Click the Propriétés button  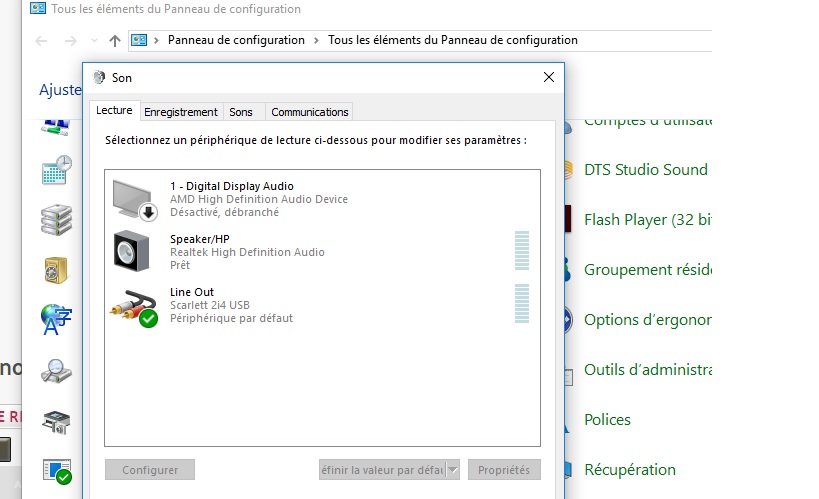coord(504,470)
